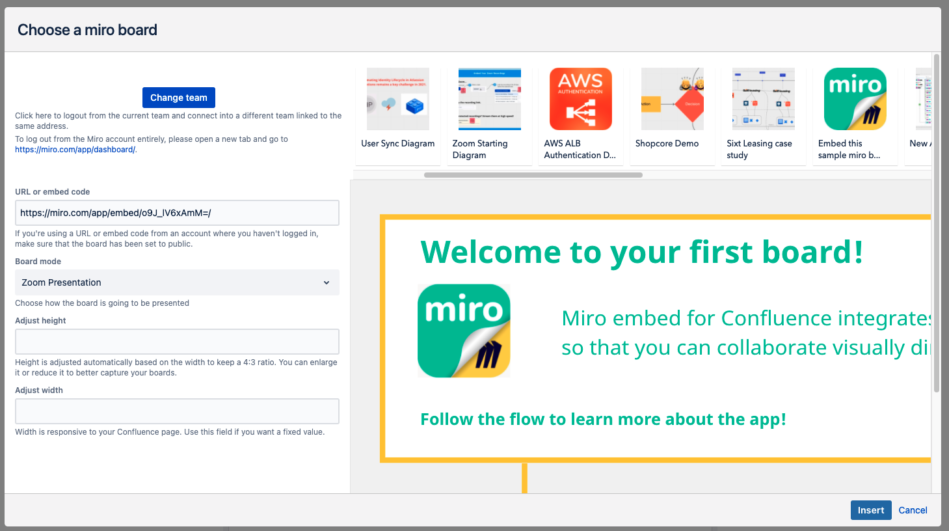
Task: Click the Adjust height input field
Action: [x=177, y=341]
